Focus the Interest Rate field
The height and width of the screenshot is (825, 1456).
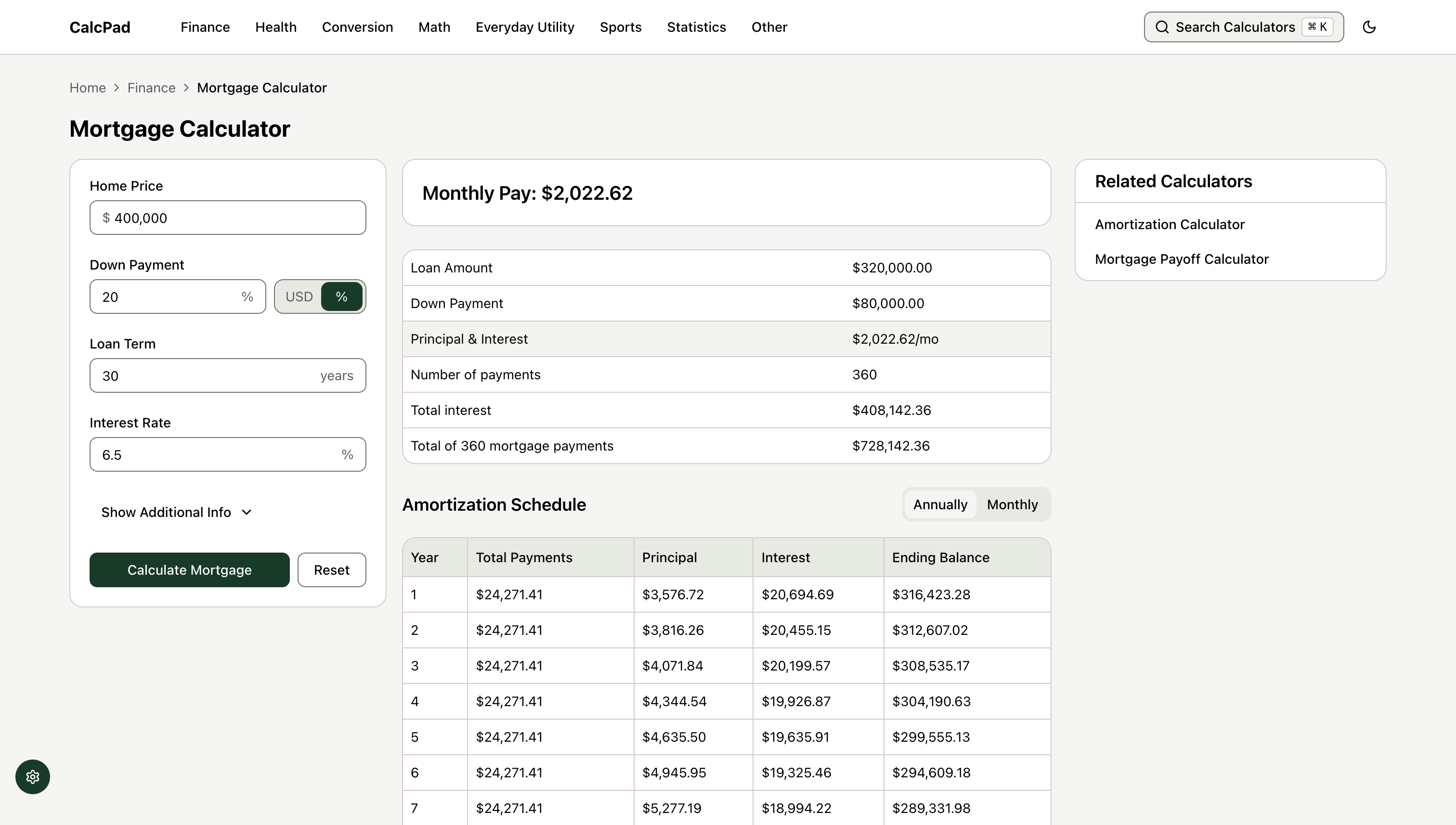228,454
